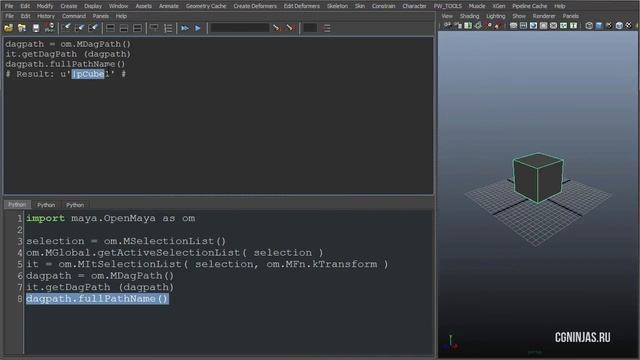Open Shading menu in viewport panel
The image size is (640, 360).
point(469,16)
